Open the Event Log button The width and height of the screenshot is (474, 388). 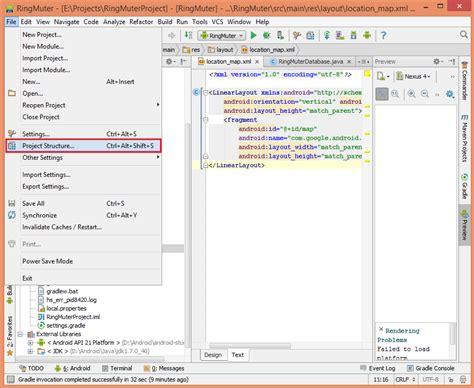(378, 368)
